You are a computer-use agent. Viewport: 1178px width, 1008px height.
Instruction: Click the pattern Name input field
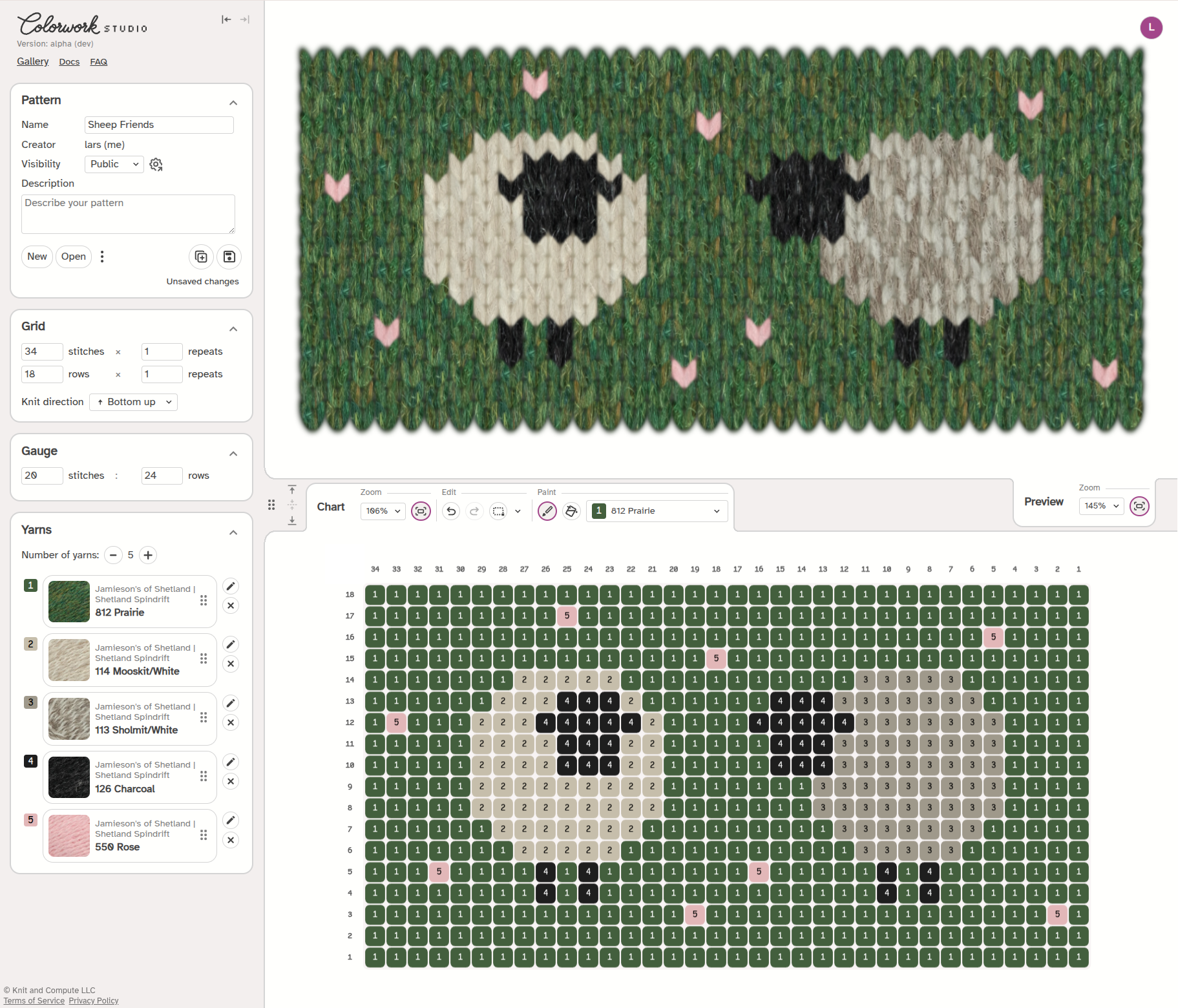(x=159, y=125)
